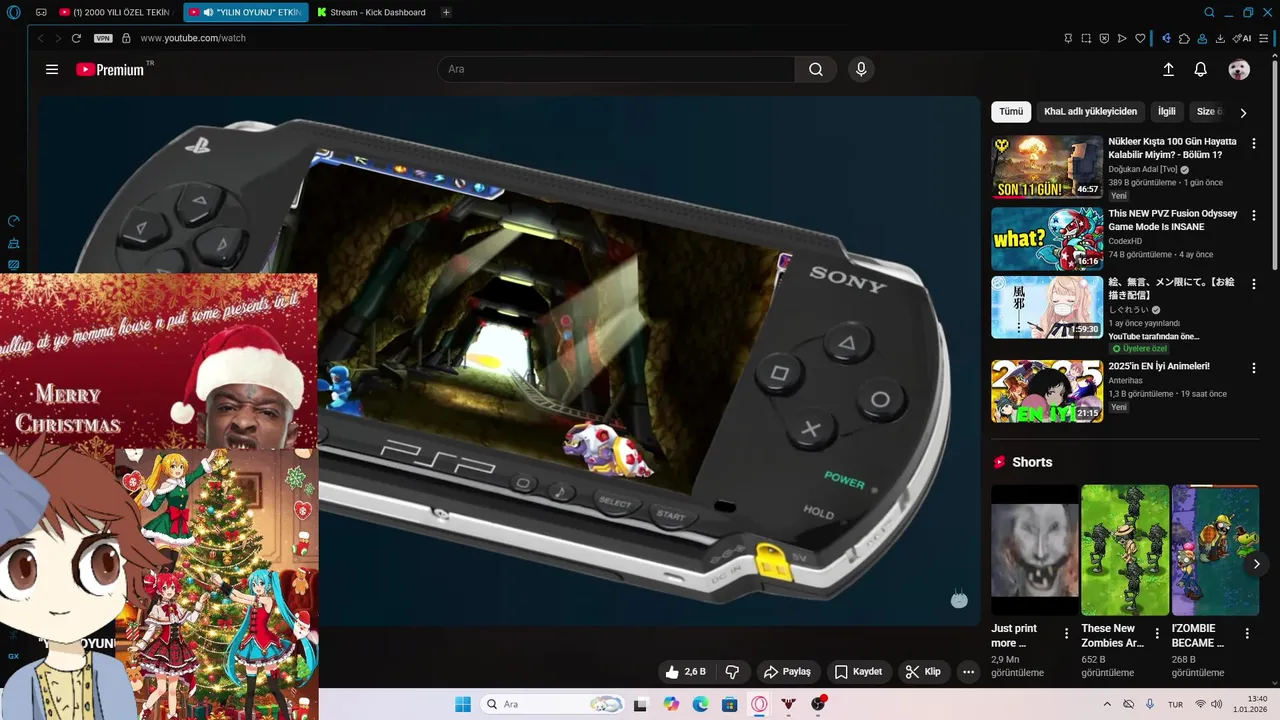Screen dimensions: 1280x720
Task: Open a new browser tab with plus
Action: tap(446, 12)
